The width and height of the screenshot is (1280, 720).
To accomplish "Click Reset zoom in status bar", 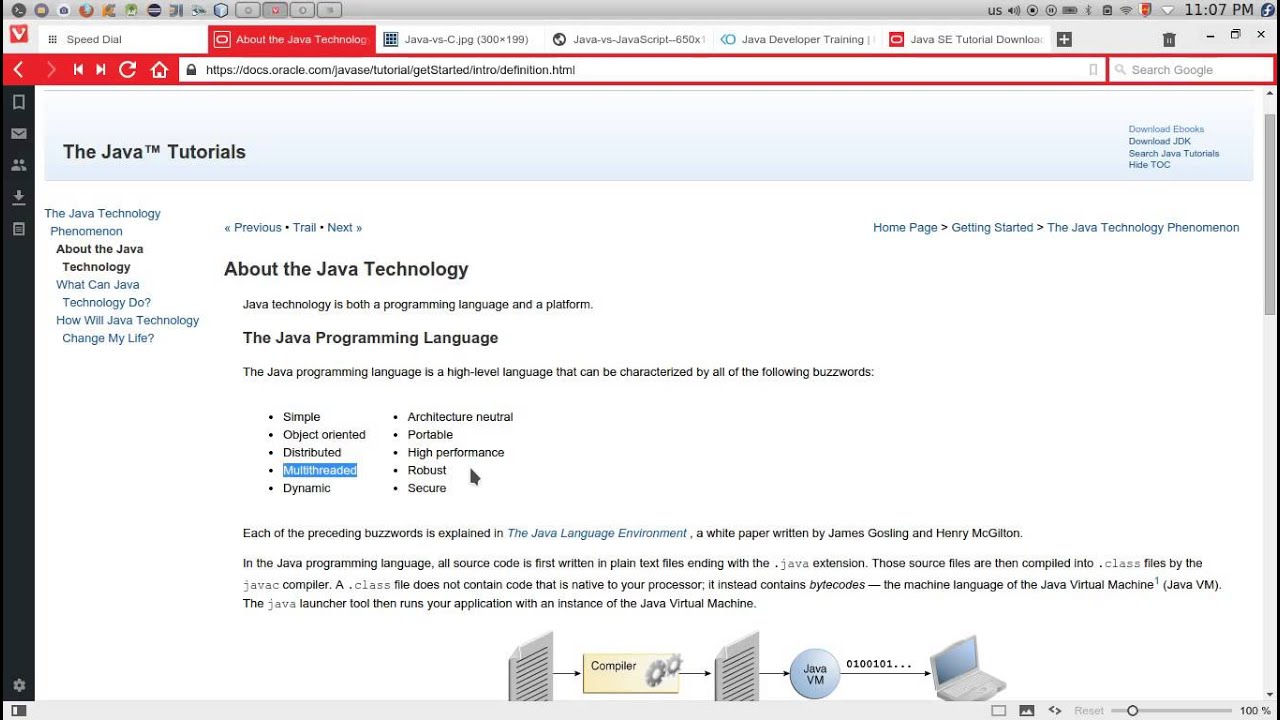I will pyautogui.click(x=1089, y=711).
